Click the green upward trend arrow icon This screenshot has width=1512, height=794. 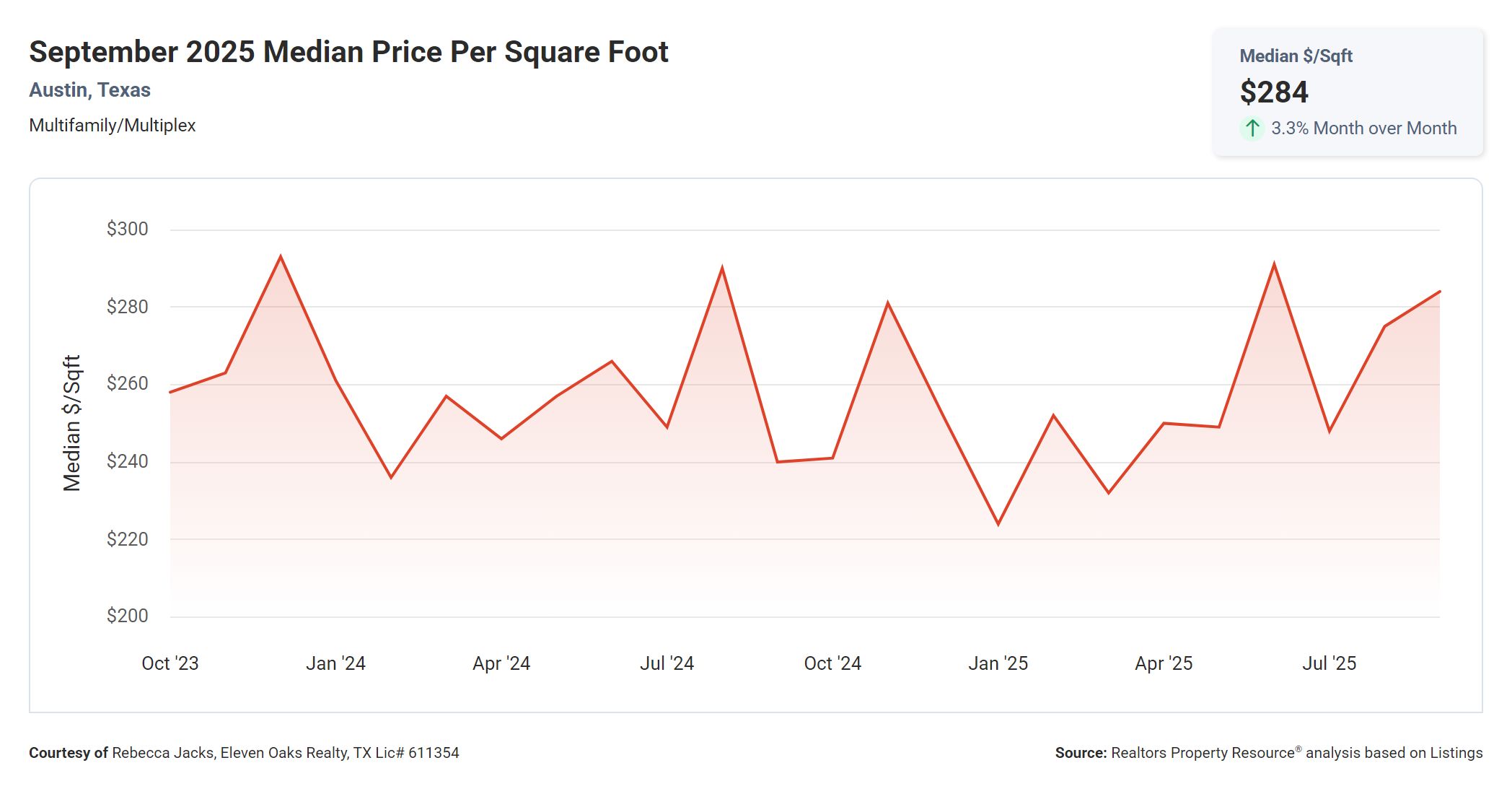(x=1252, y=128)
